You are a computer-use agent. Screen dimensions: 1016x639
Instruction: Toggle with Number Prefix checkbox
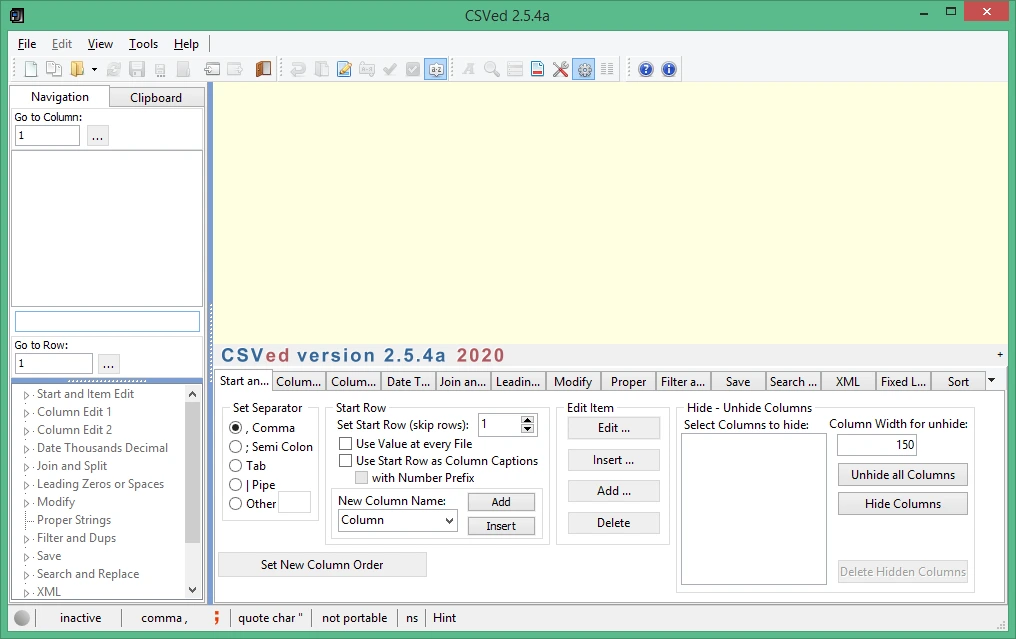click(362, 478)
